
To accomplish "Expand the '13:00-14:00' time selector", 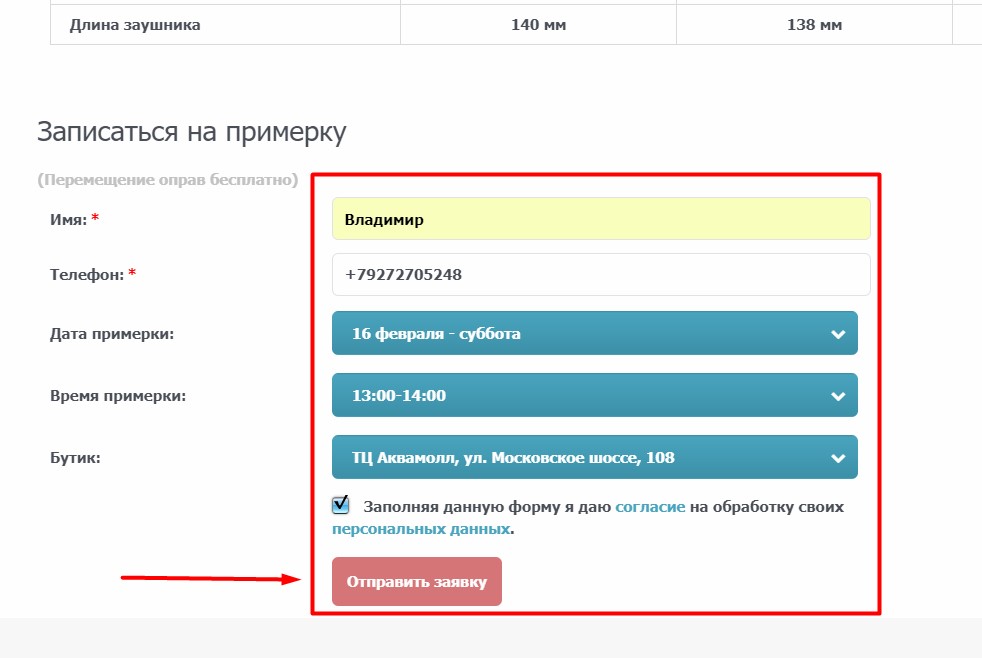I will click(580, 395).
